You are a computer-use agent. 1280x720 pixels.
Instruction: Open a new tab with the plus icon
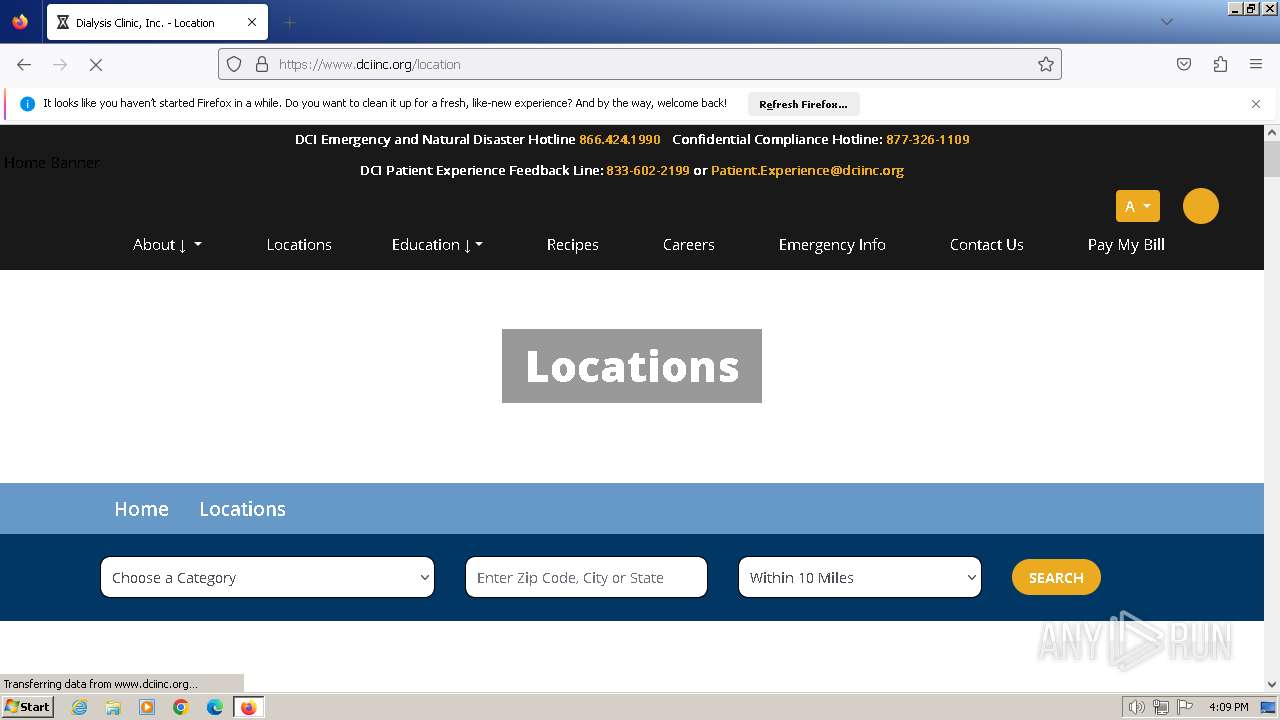pos(289,22)
